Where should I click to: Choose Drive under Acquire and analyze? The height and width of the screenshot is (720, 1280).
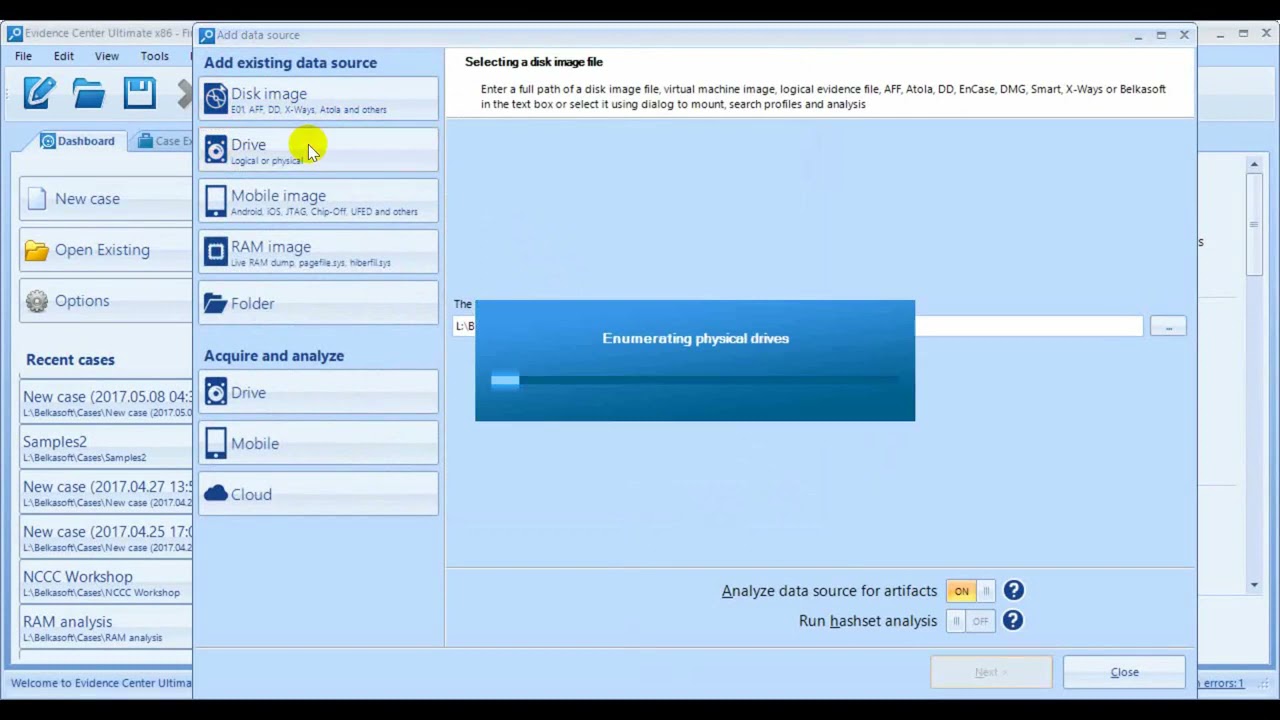(x=319, y=392)
